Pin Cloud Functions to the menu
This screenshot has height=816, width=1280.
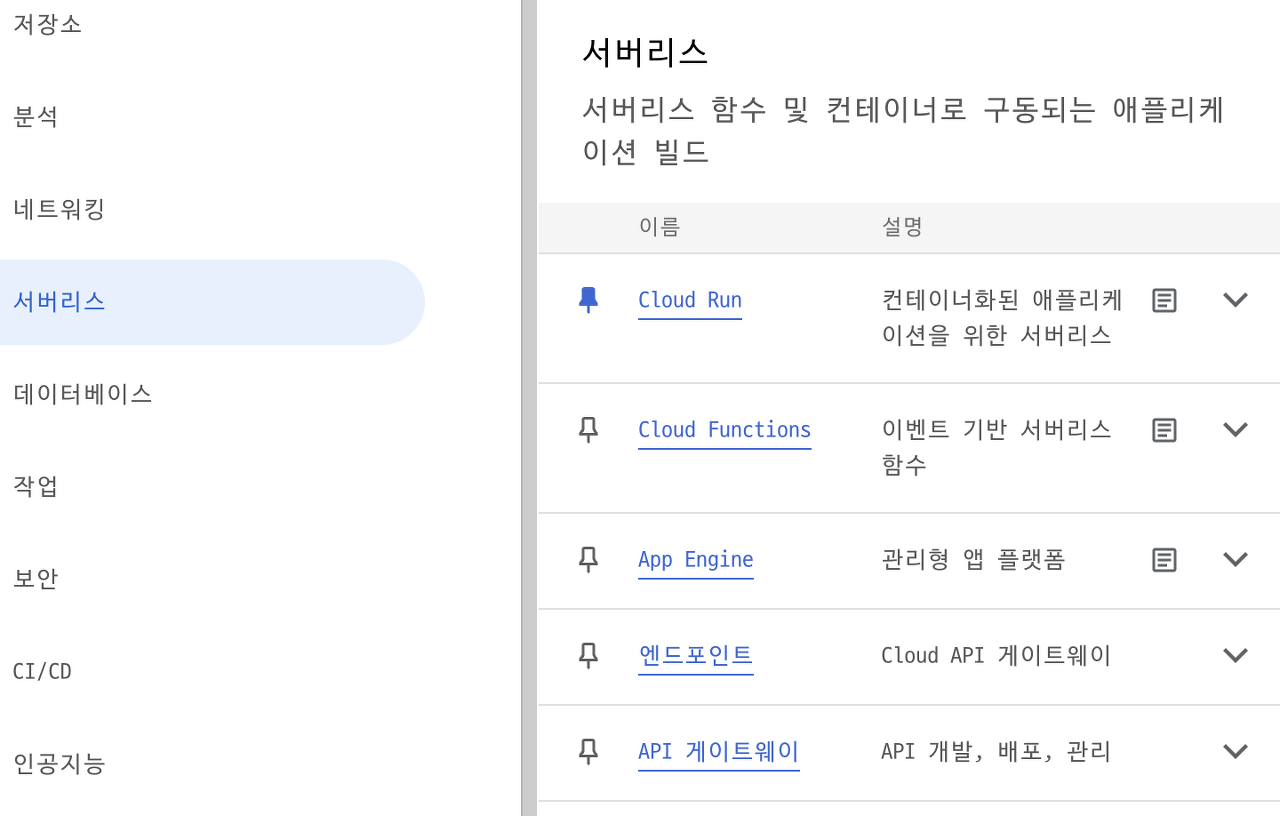coord(588,430)
